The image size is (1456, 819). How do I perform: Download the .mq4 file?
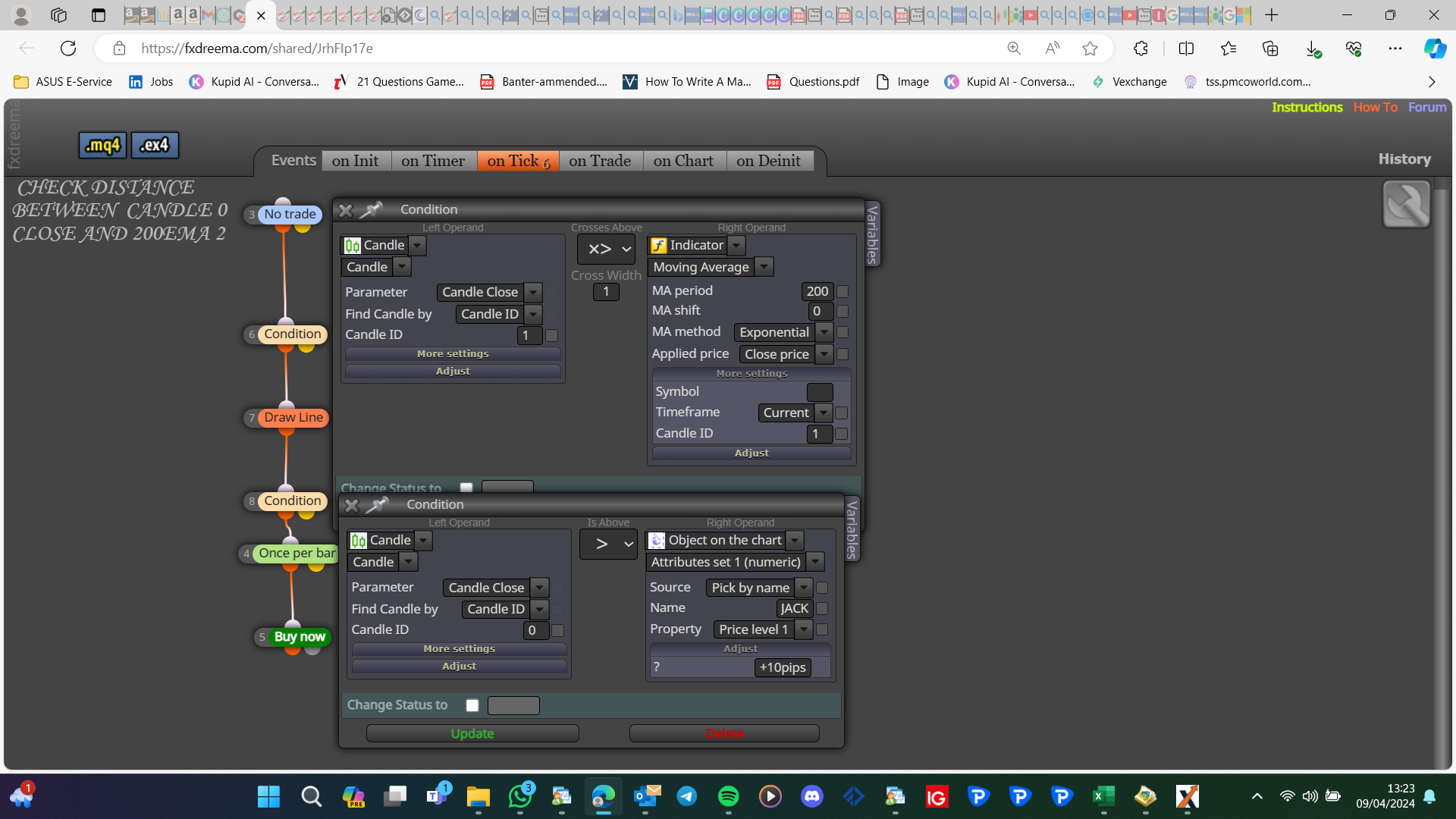click(102, 145)
